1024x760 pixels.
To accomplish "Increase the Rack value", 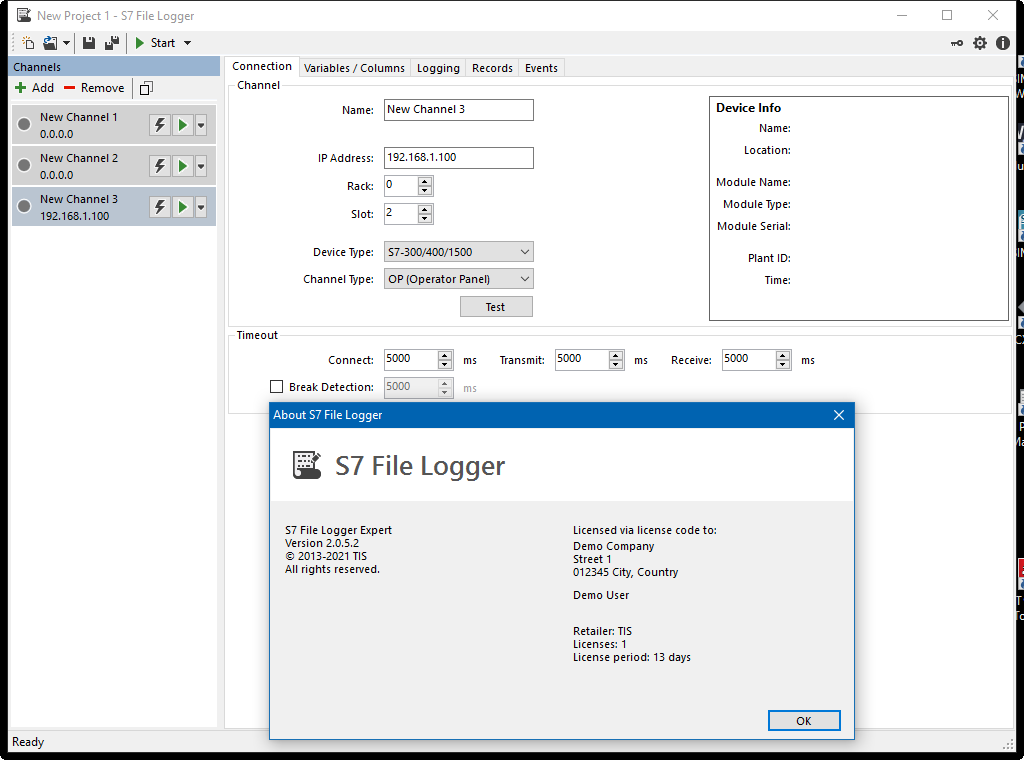I will 424,182.
